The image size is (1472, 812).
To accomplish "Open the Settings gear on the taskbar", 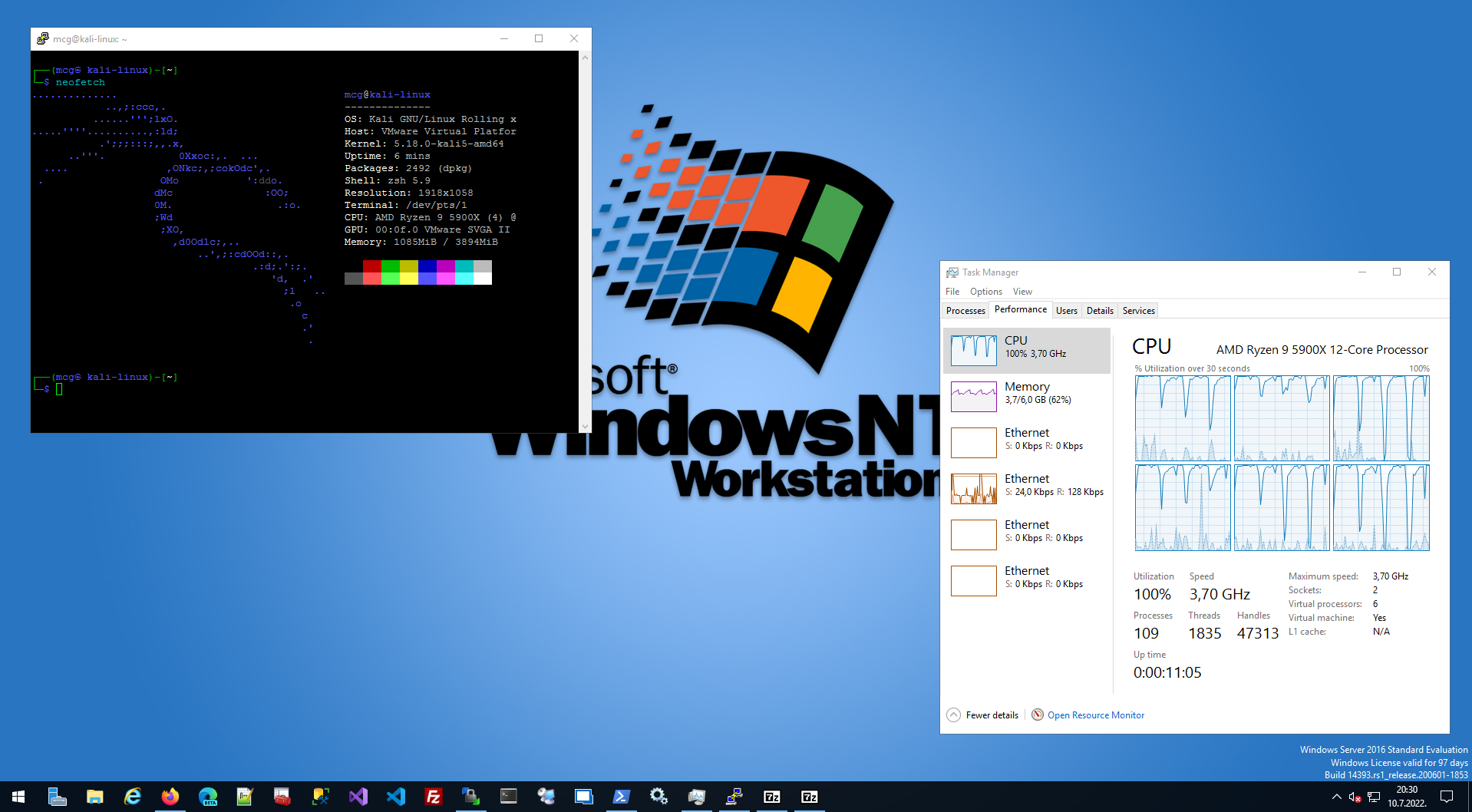I will click(x=658, y=797).
